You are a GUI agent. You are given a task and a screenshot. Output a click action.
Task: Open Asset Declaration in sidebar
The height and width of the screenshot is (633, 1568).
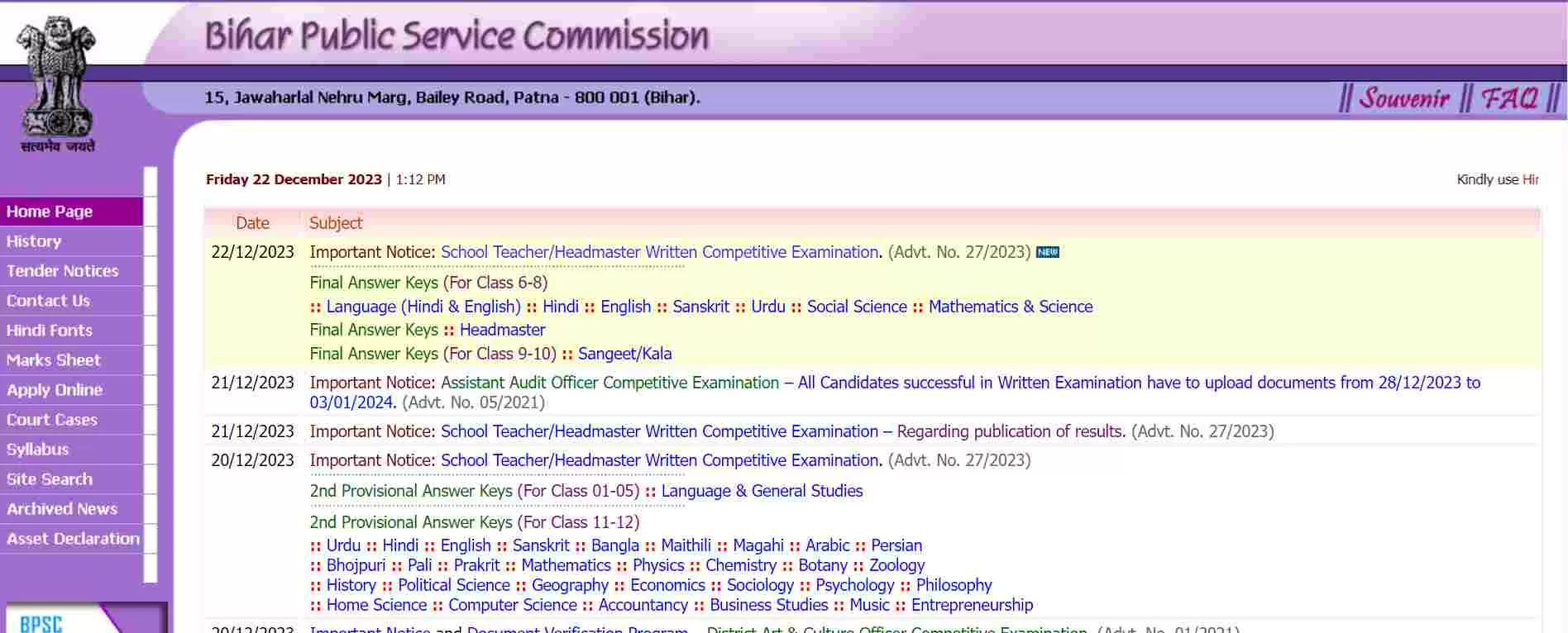coord(71,539)
